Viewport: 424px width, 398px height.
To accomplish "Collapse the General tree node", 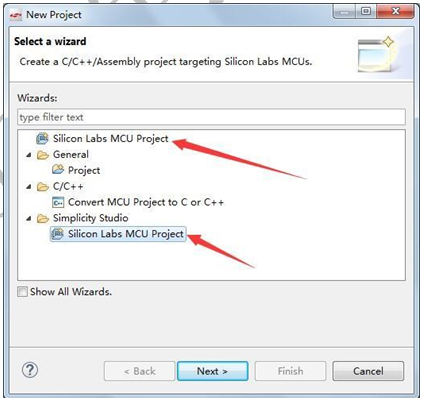I will pyautogui.click(x=29, y=155).
